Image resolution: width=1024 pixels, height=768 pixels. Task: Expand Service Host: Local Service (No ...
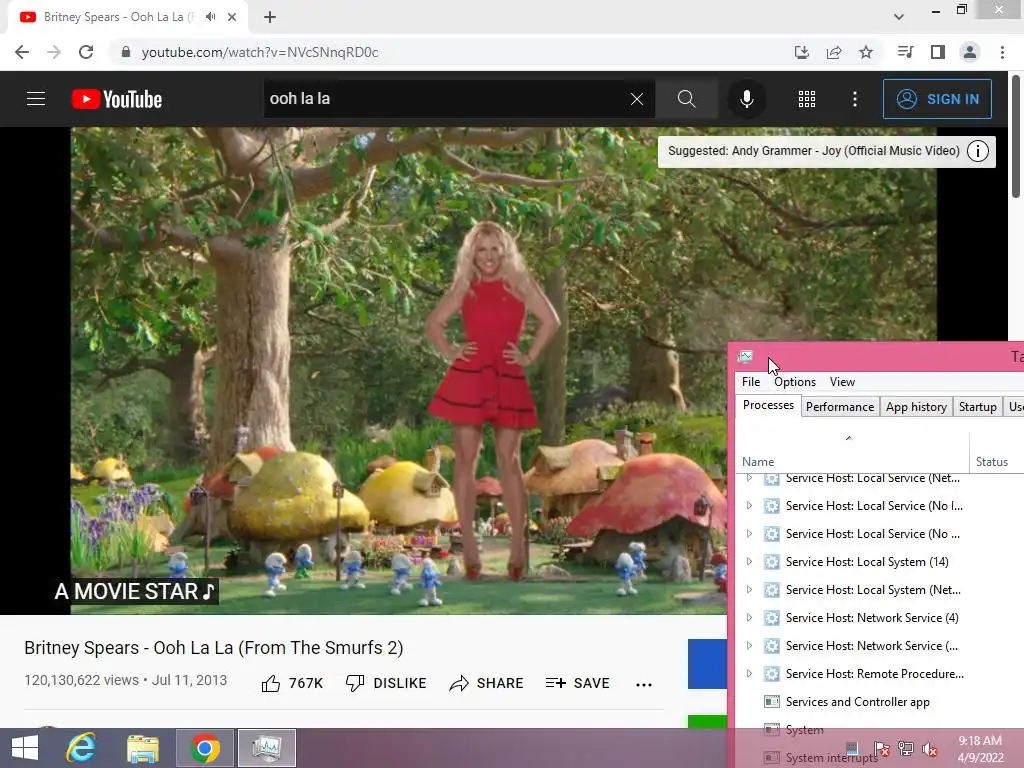click(x=749, y=534)
